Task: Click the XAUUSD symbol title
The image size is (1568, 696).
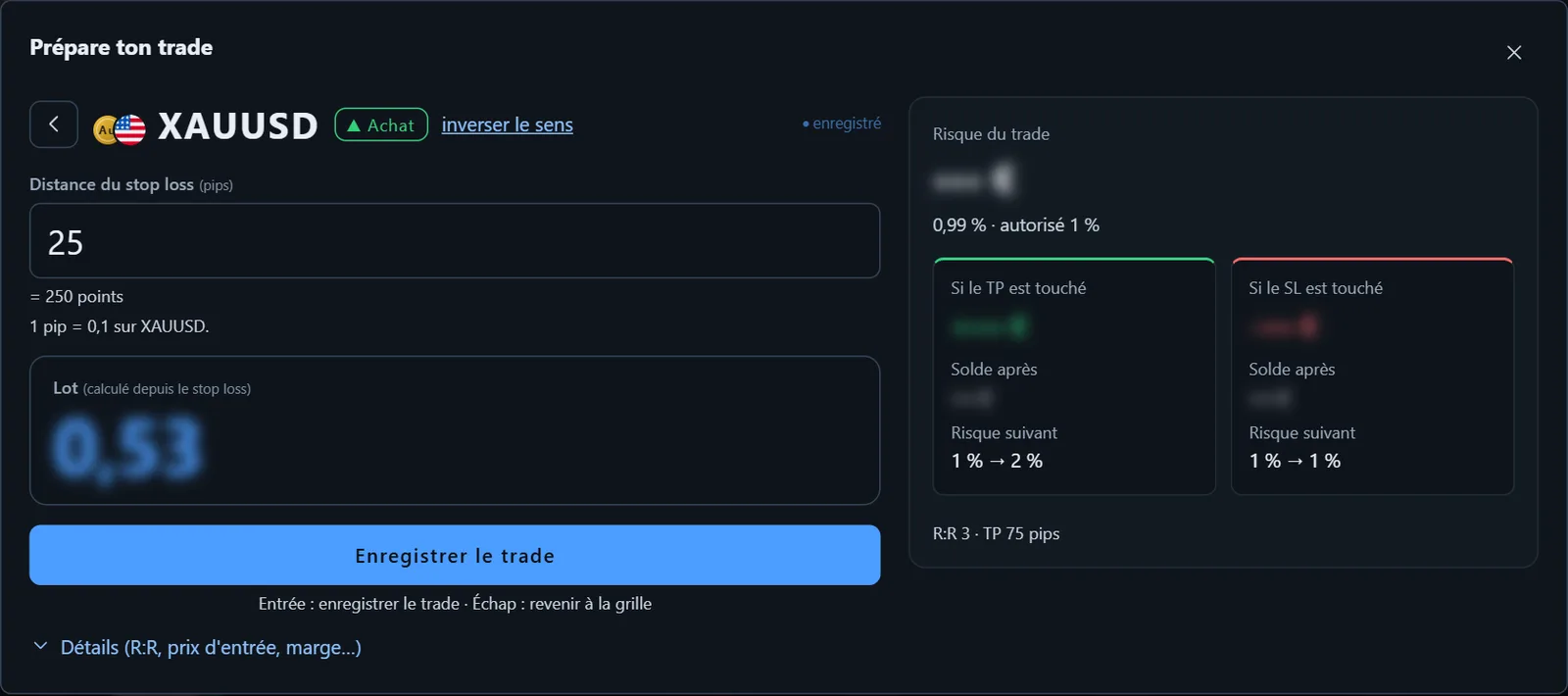Action: (238, 126)
